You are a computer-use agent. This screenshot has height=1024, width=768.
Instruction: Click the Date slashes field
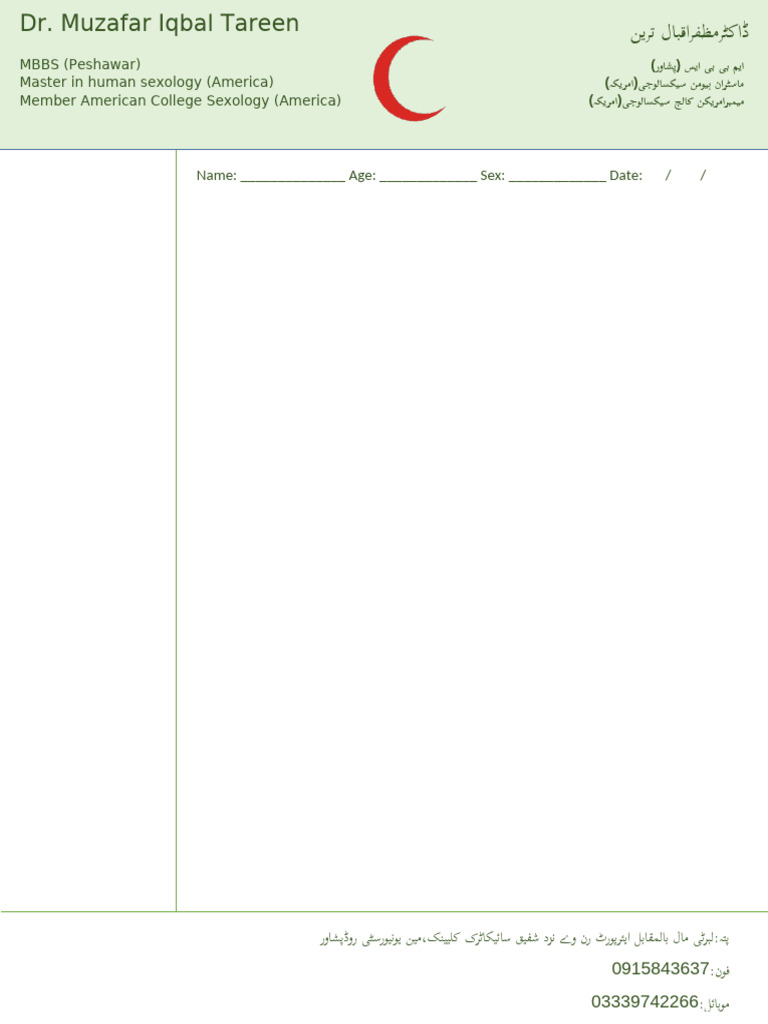coord(685,175)
